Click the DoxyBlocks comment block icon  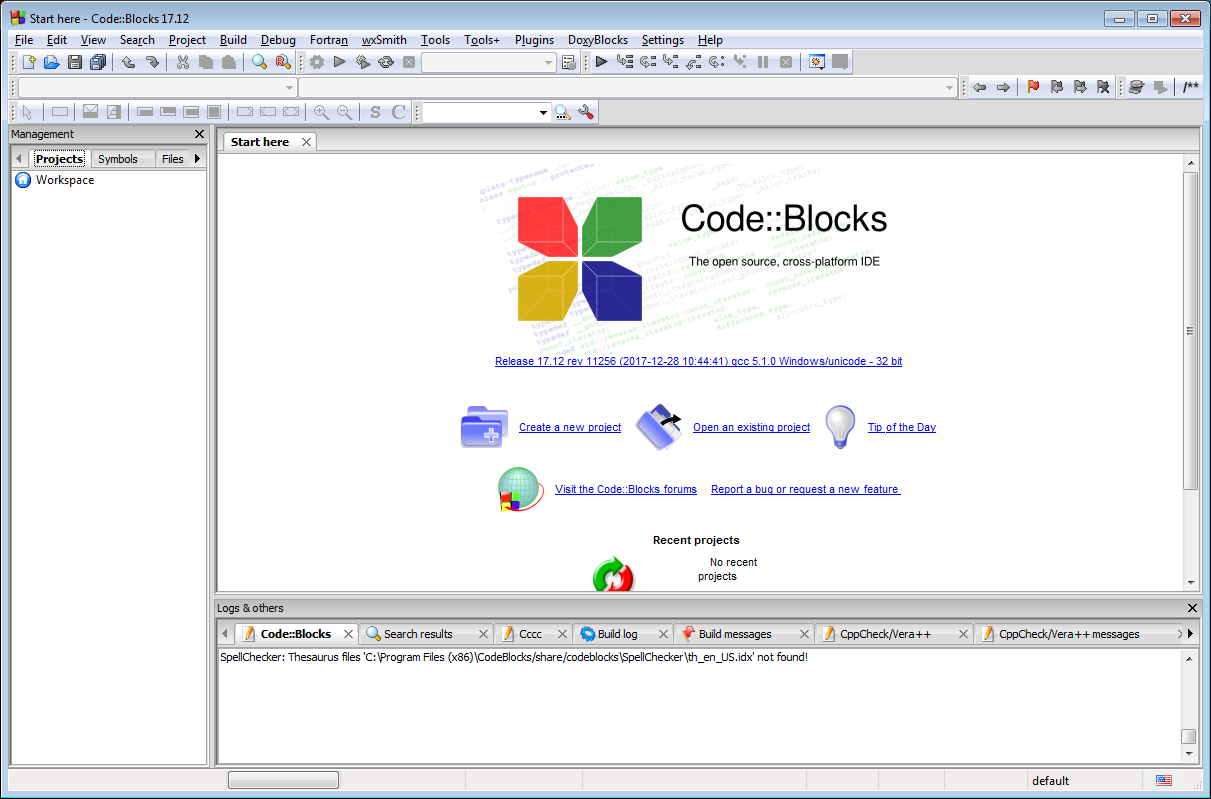[1191, 88]
